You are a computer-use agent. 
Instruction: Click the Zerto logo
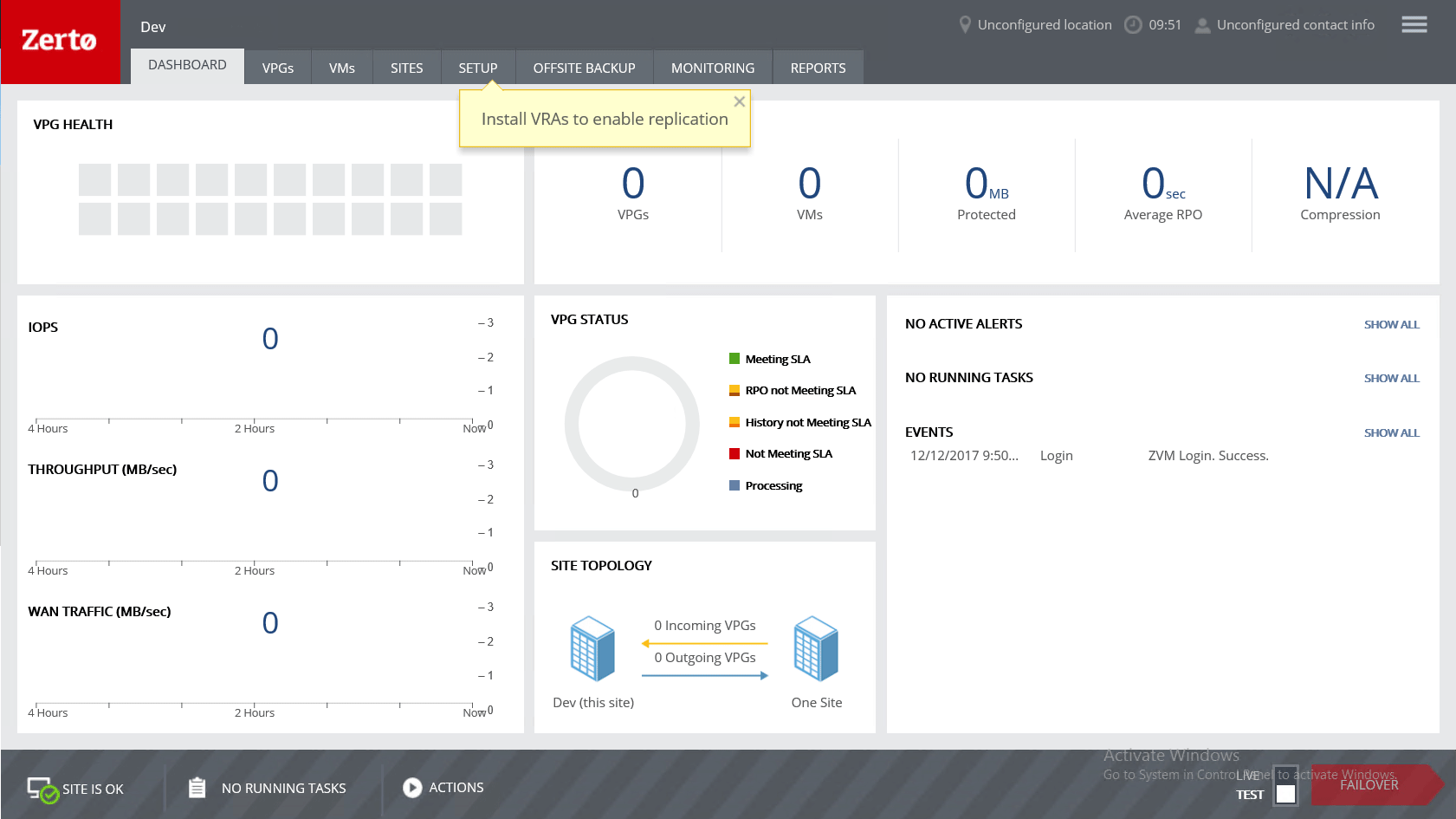pos(60,41)
